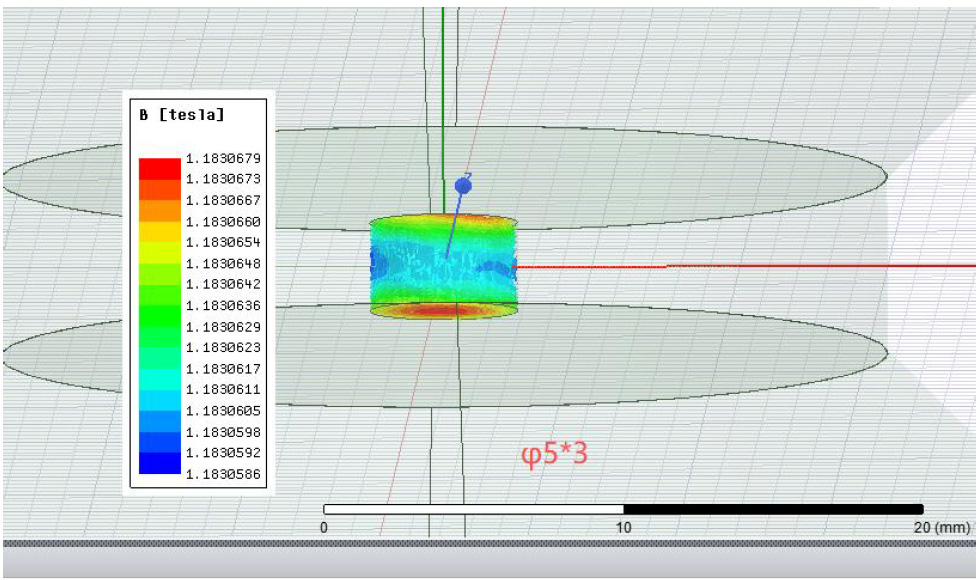The image size is (980, 580).
Task: Click the white half of scale bar
Action: (474, 509)
